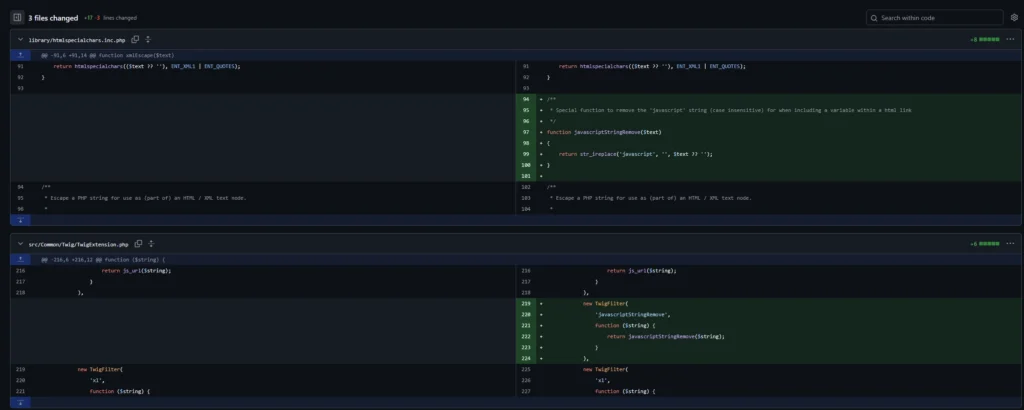Toggle the file tree sidebar panel icon
The width and height of the screenshot is (1024, 410).
18,18
